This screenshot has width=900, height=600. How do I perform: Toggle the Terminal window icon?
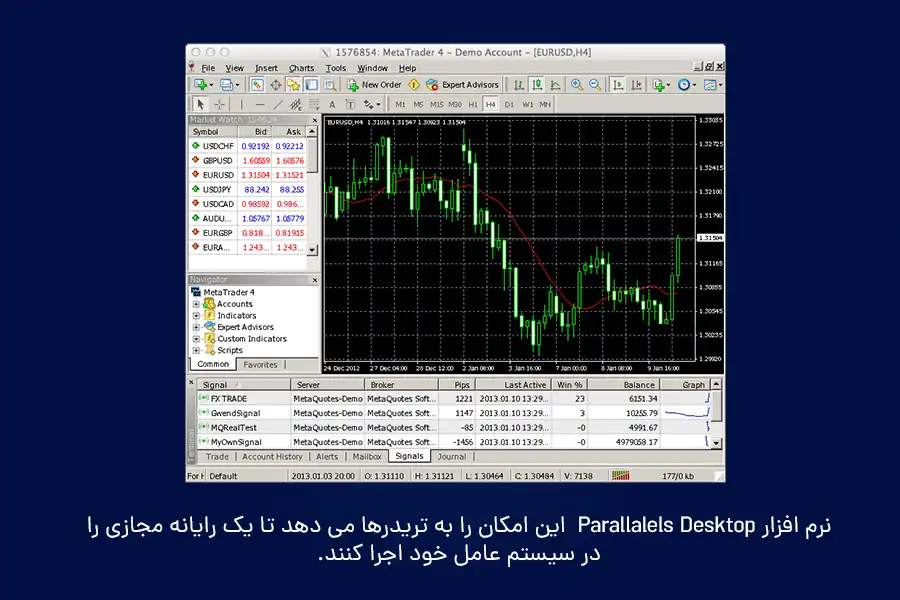point(312,85)
